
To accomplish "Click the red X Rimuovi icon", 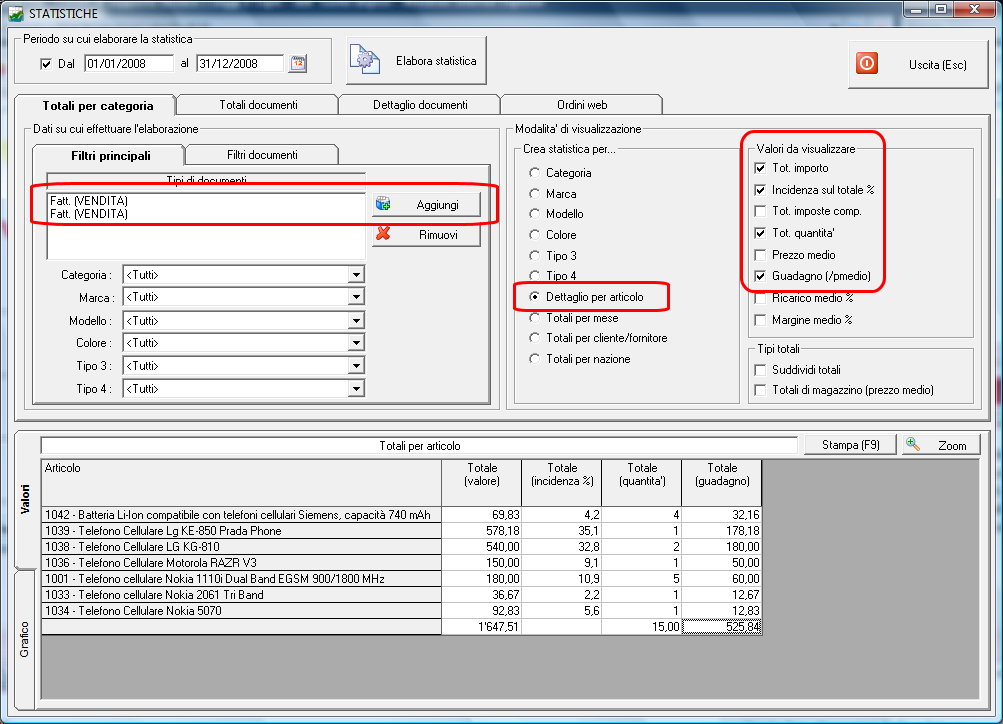I will pyautogui.click(x=382, y=235).
